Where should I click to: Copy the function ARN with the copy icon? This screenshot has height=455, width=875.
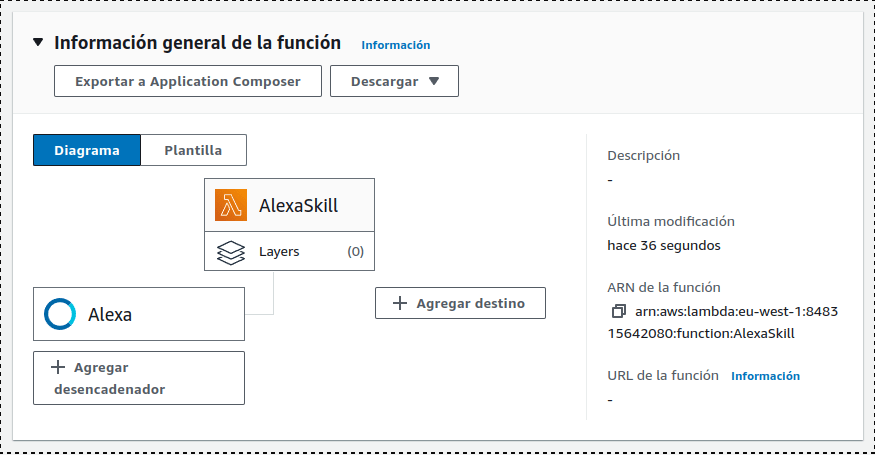pos(618,311)
